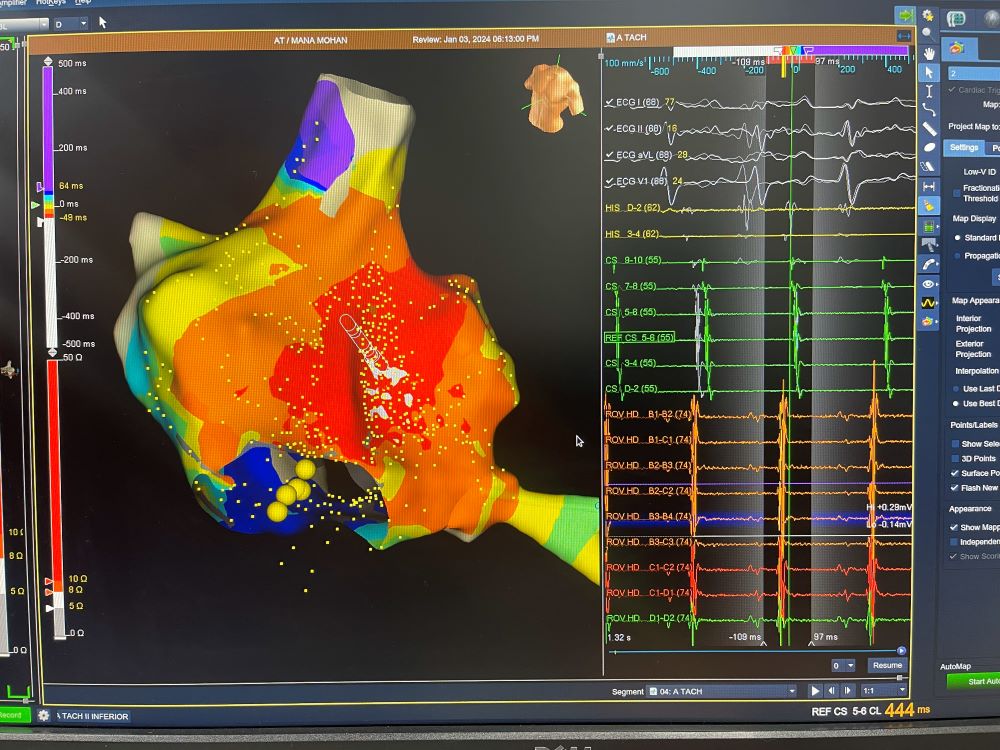Open the D dropdown in top toolbar

coord(70,24)
